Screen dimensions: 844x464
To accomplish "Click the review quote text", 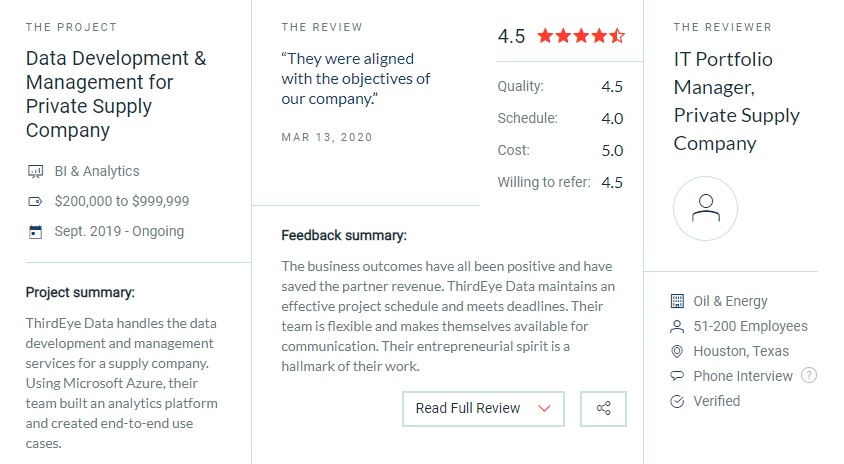I will [x=356, y=79].
